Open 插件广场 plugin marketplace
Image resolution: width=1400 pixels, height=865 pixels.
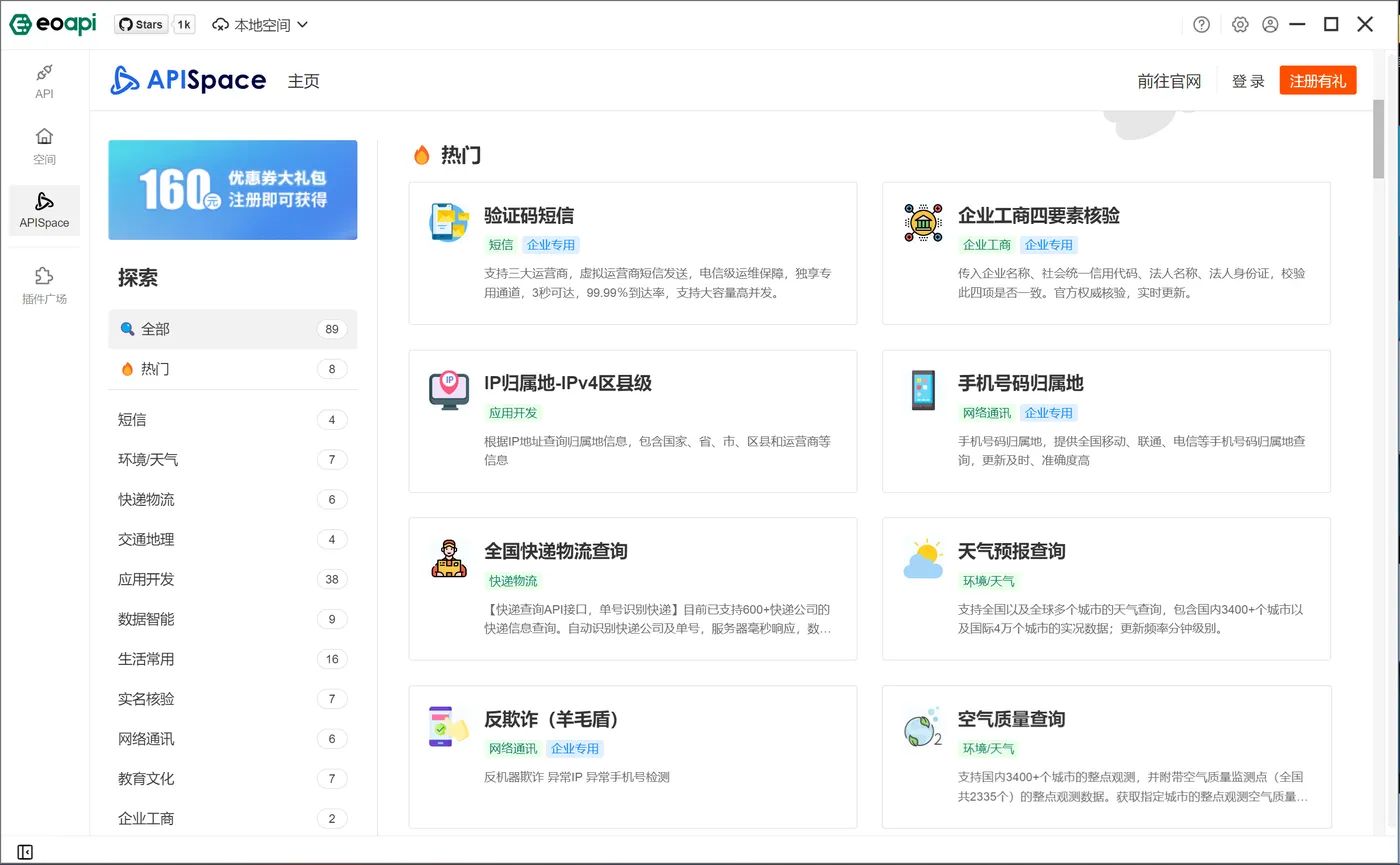point(44,285)
